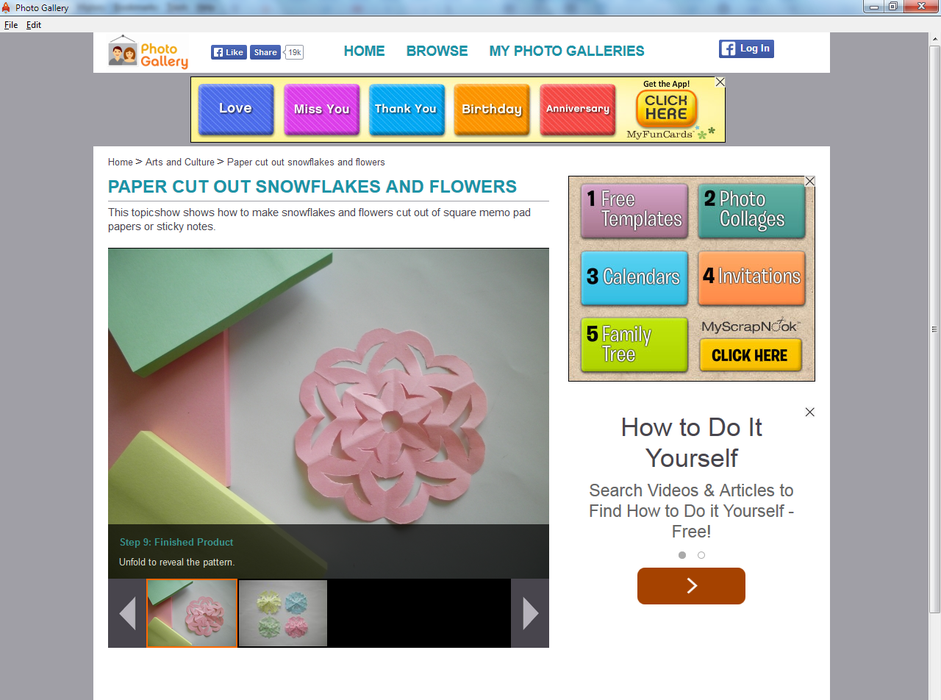
Task: Navigate to BROWSE in the top nav
Action: pos(437,51)
